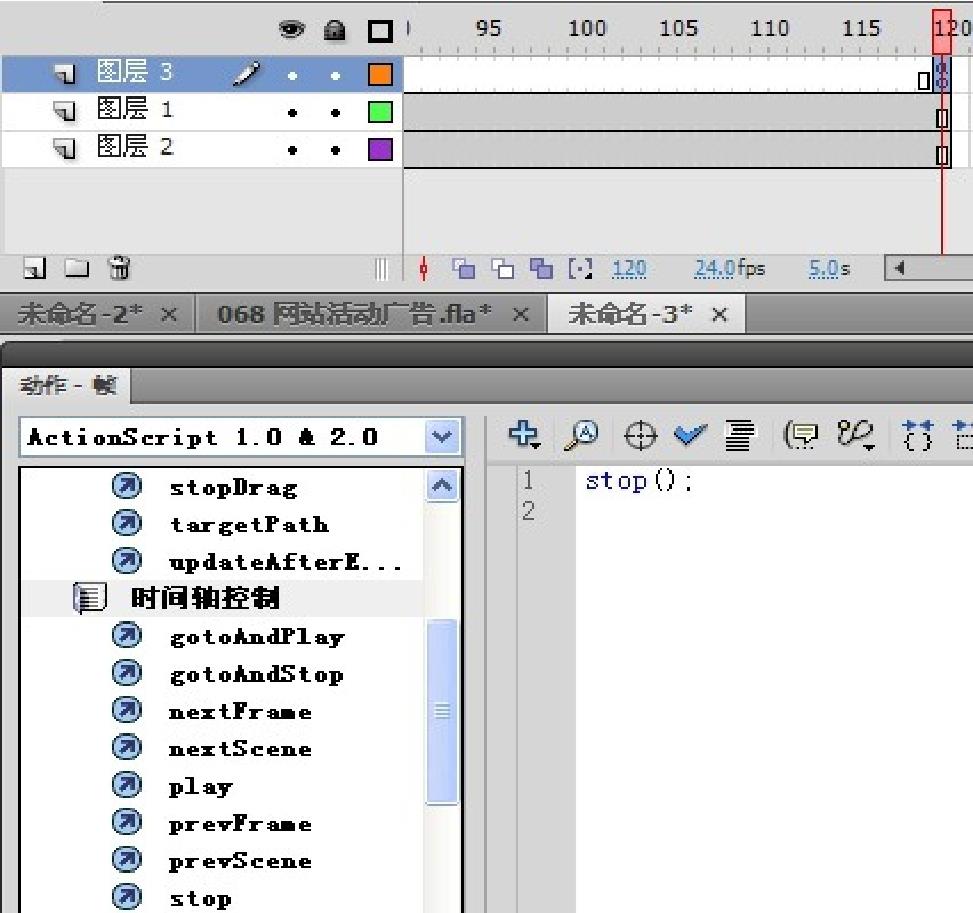
Task: Click insert target path crosshair icon
Action: coord(640,434)
